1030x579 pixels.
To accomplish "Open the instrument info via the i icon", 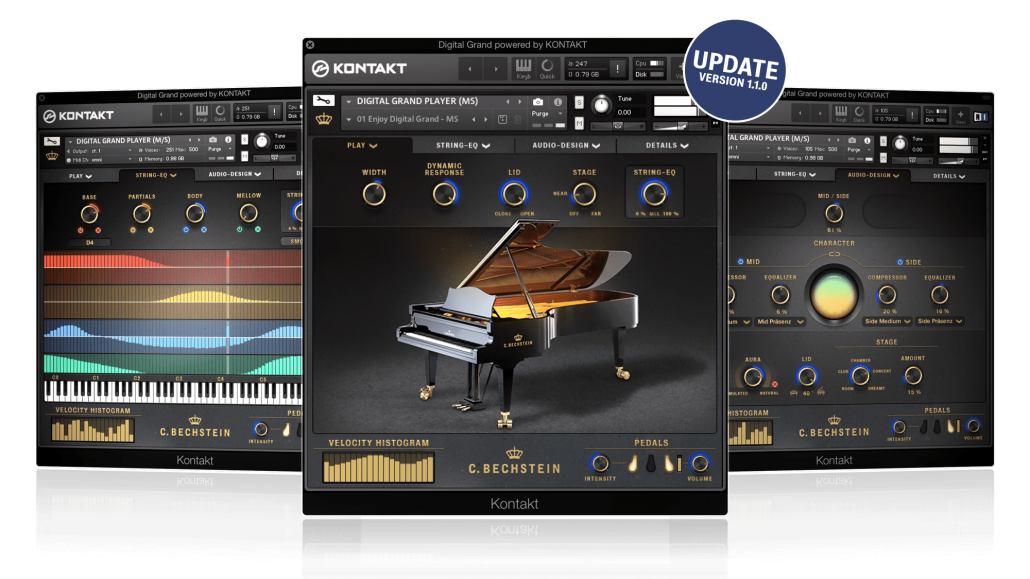I will (558, 102).
